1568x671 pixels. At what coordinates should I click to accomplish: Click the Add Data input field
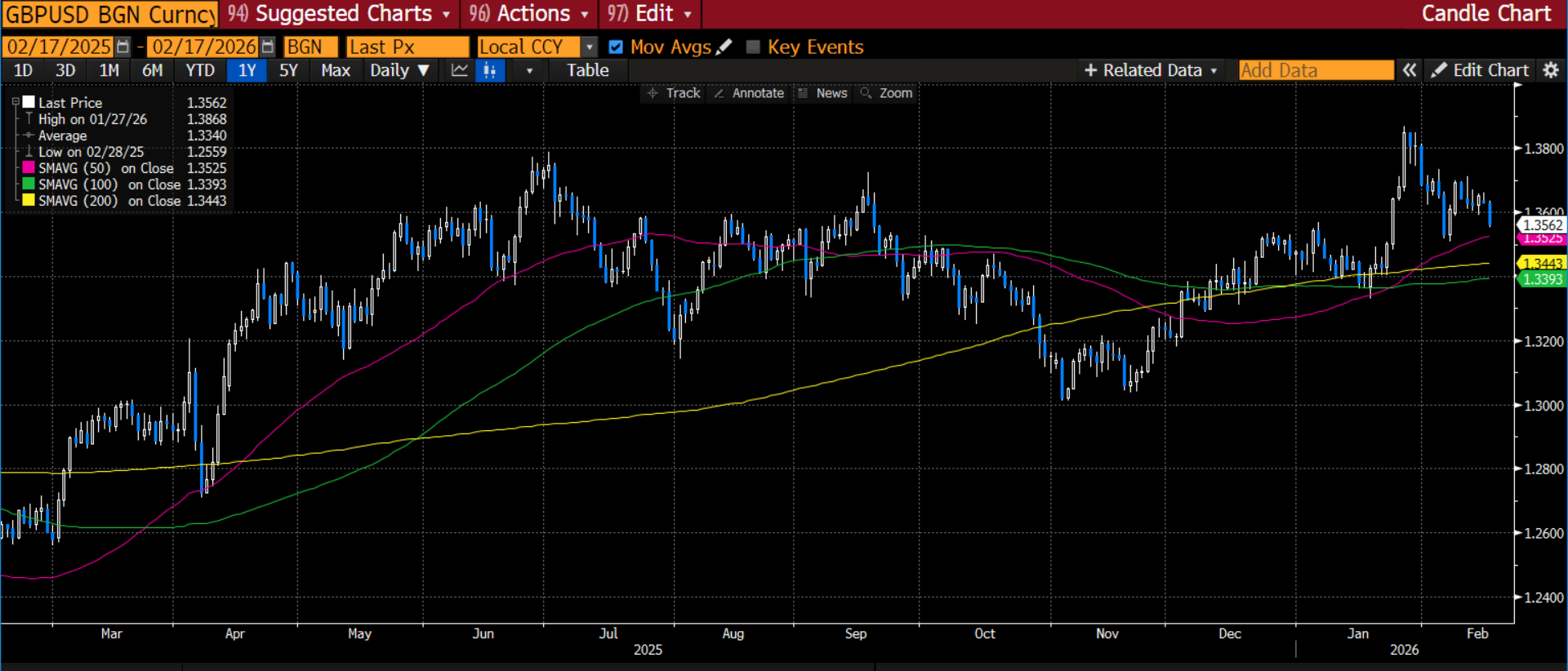[1316, 71]
